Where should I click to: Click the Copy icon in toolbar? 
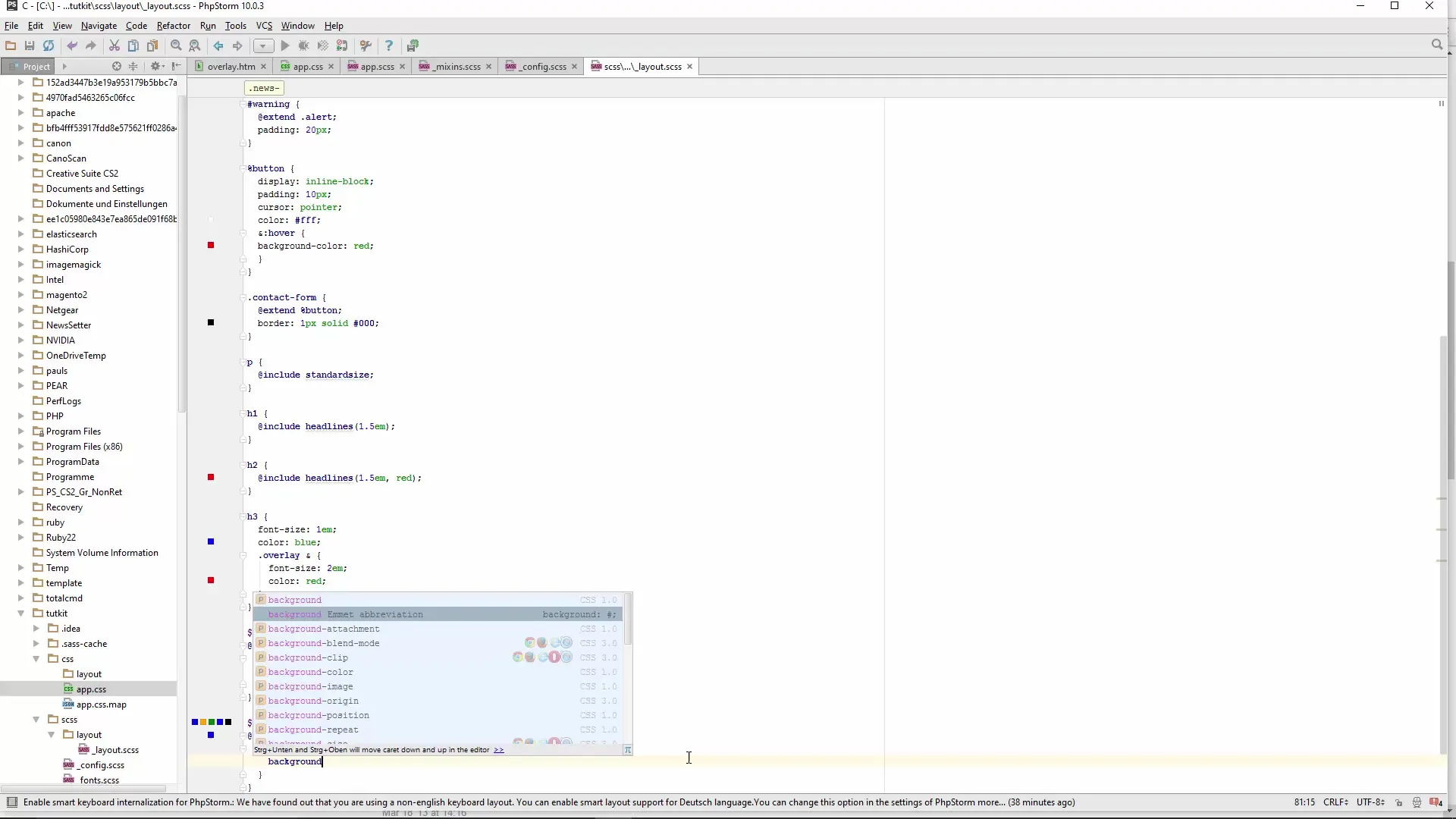(x=133, y=45)
